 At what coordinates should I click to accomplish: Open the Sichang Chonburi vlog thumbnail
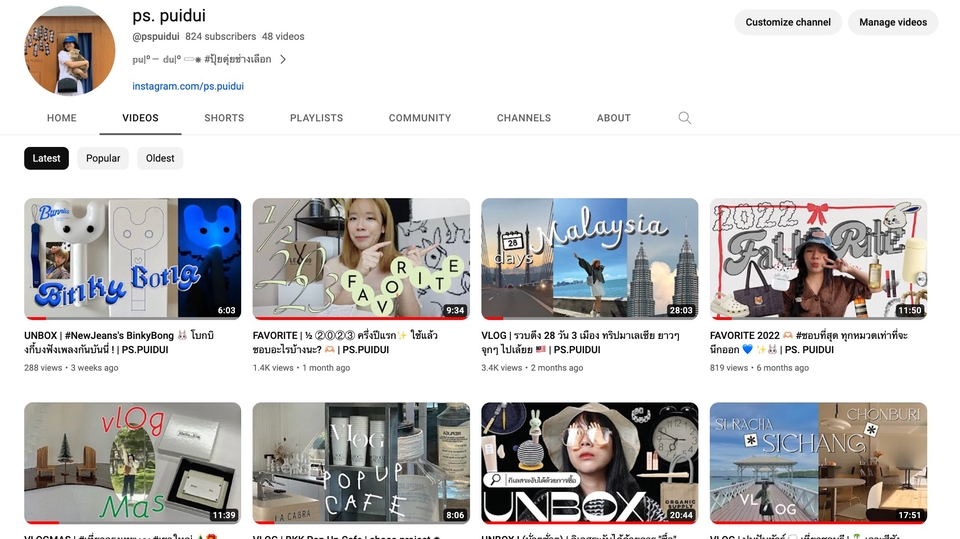coord(819,463)
